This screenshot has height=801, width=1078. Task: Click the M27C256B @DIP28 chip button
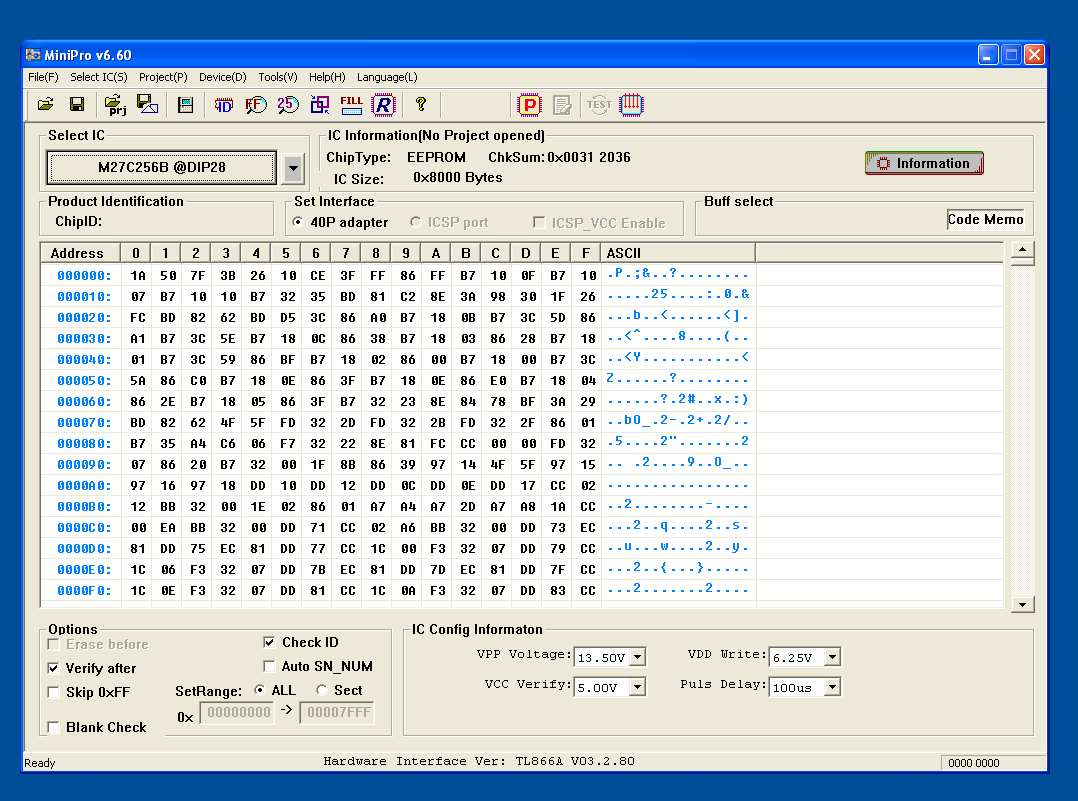(x=161, y=168)
